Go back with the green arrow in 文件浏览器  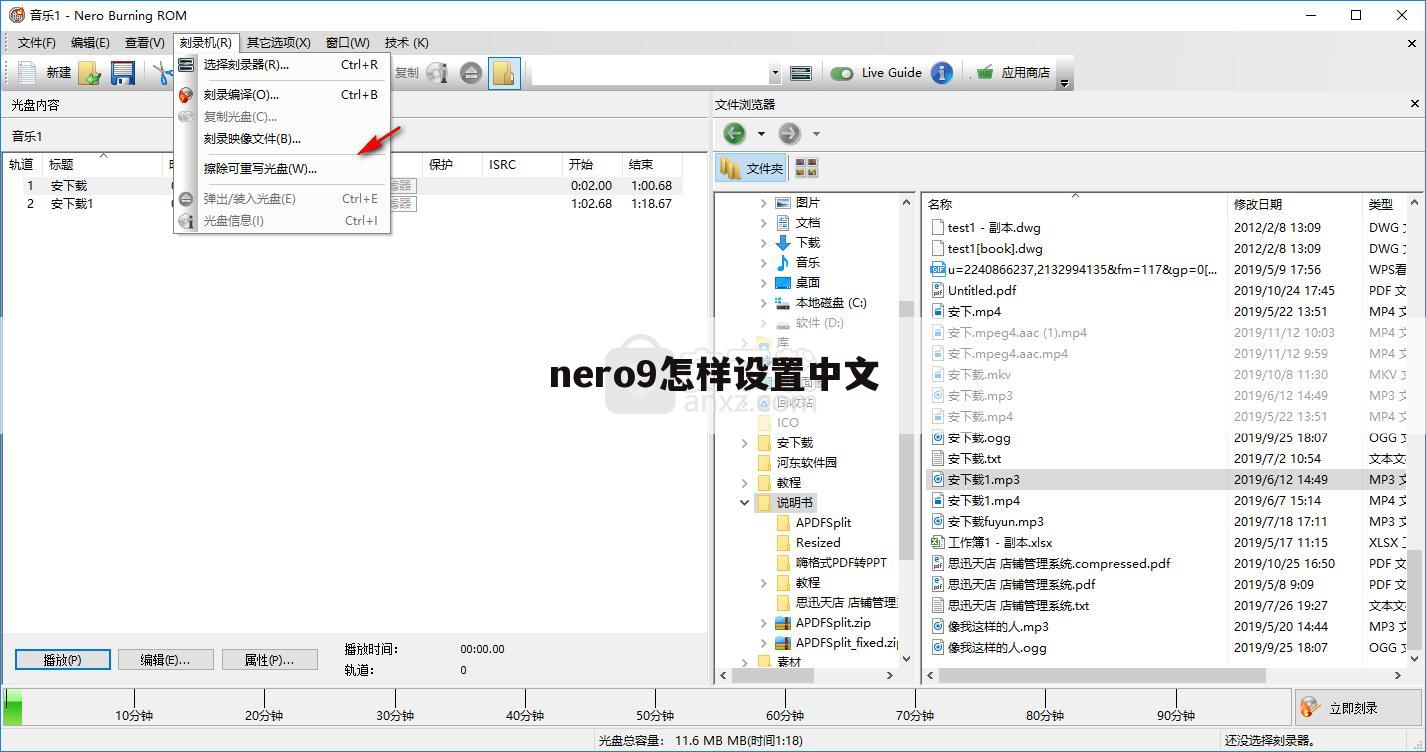(x=734, y=133)
